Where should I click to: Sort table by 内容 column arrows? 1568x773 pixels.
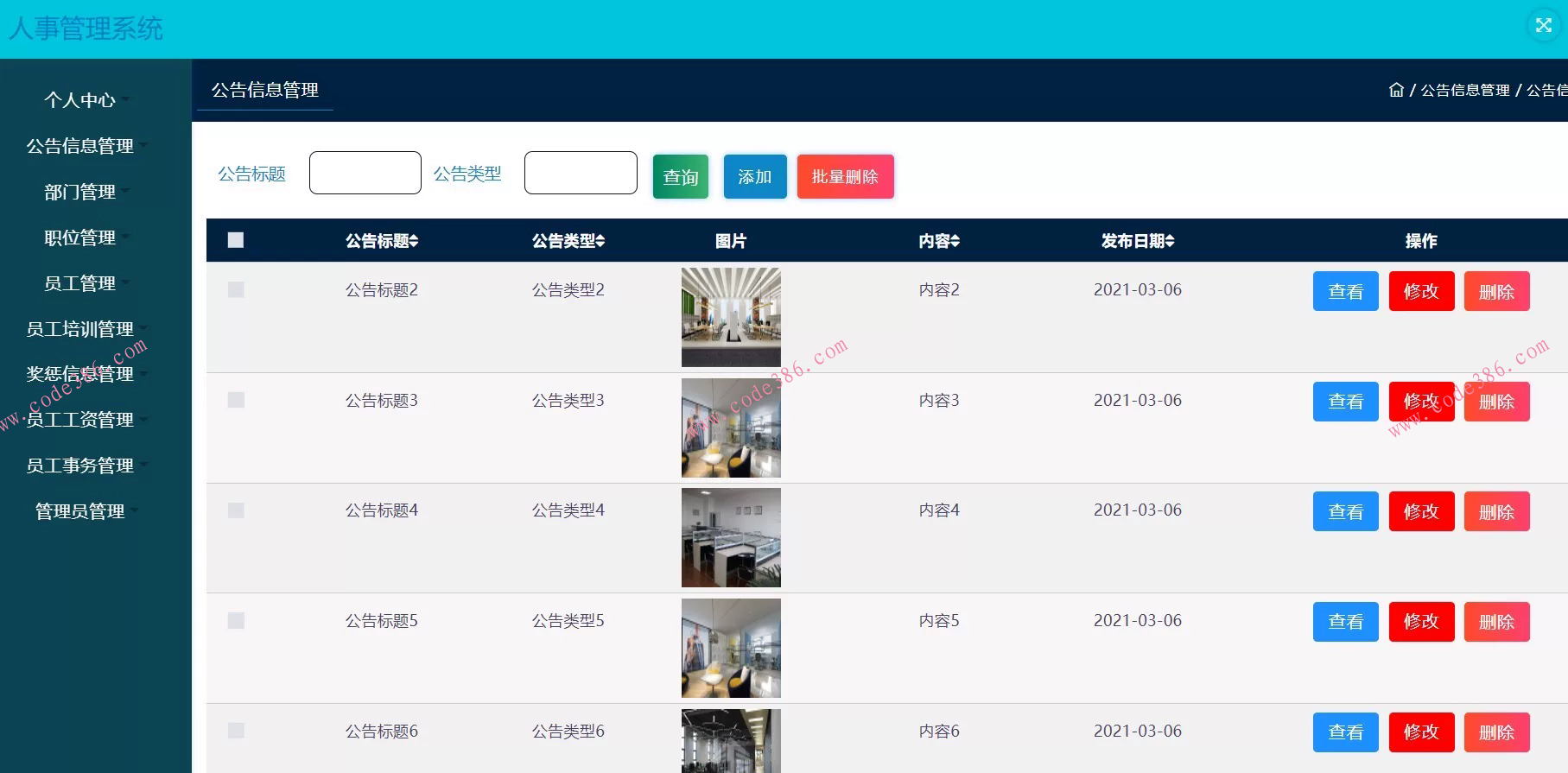[955, 241]
